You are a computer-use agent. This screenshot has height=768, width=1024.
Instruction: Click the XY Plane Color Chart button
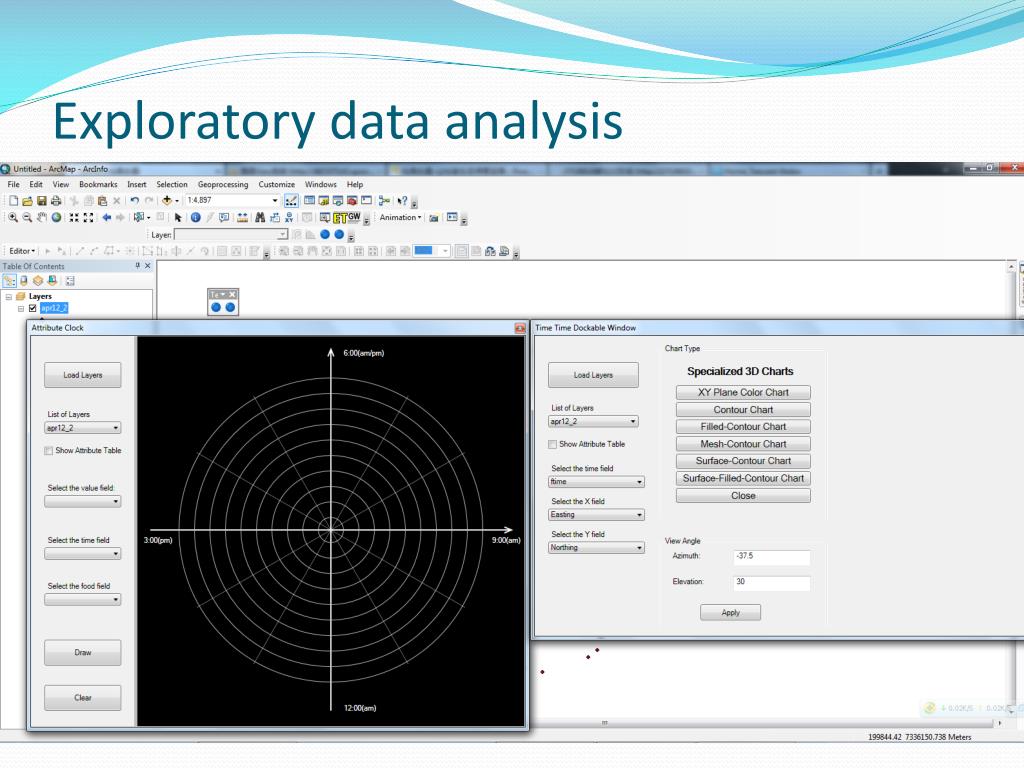click(x=743, y=392)
